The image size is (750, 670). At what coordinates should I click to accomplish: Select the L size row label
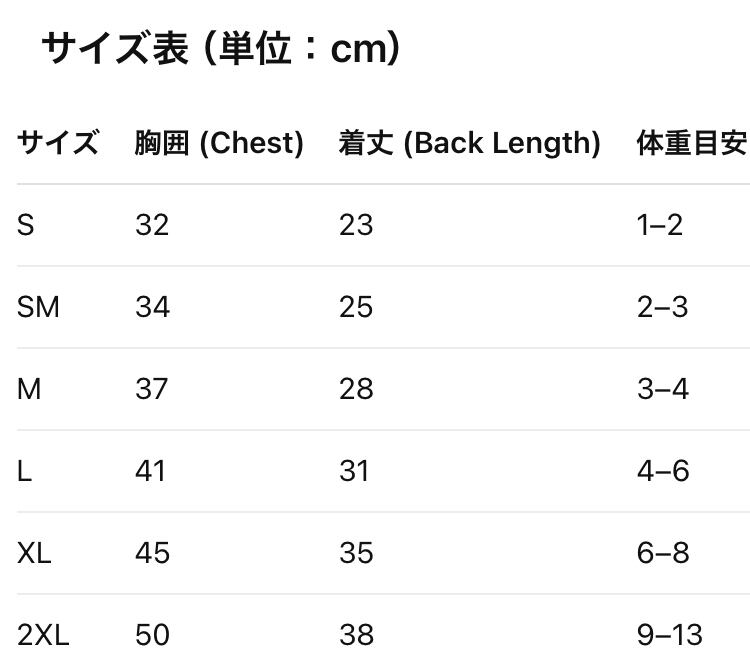[x=24, y=471]
